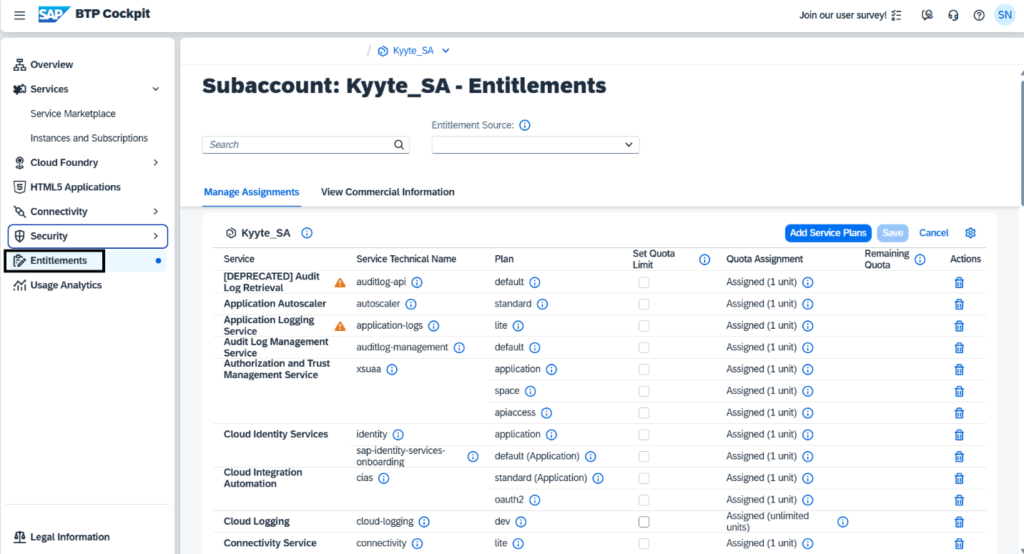Screen dimensions: 1024x554
Task: Show info for Entitlement Source
Action: point(524,125)
